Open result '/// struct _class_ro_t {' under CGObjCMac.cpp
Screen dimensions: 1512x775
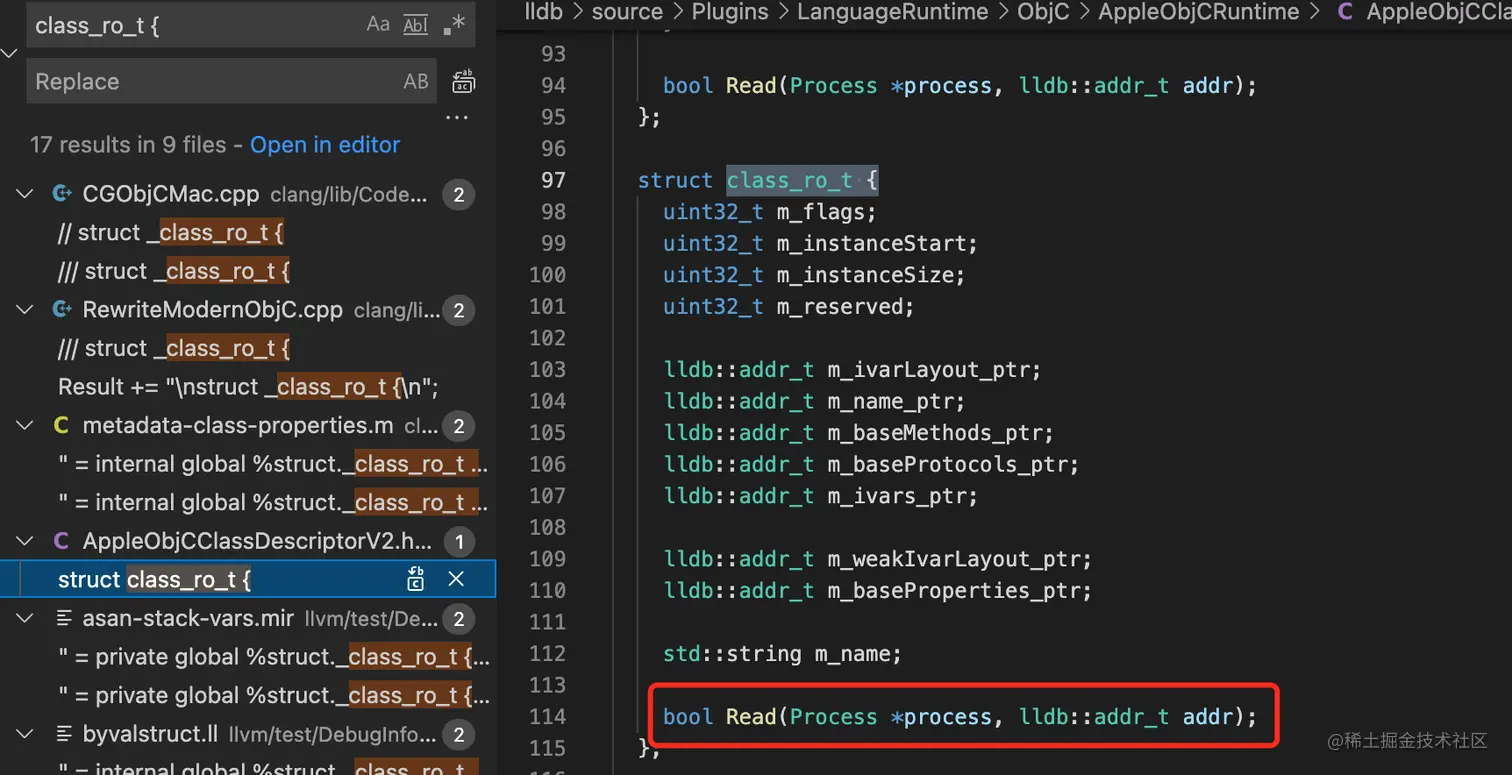pos(174,271)
